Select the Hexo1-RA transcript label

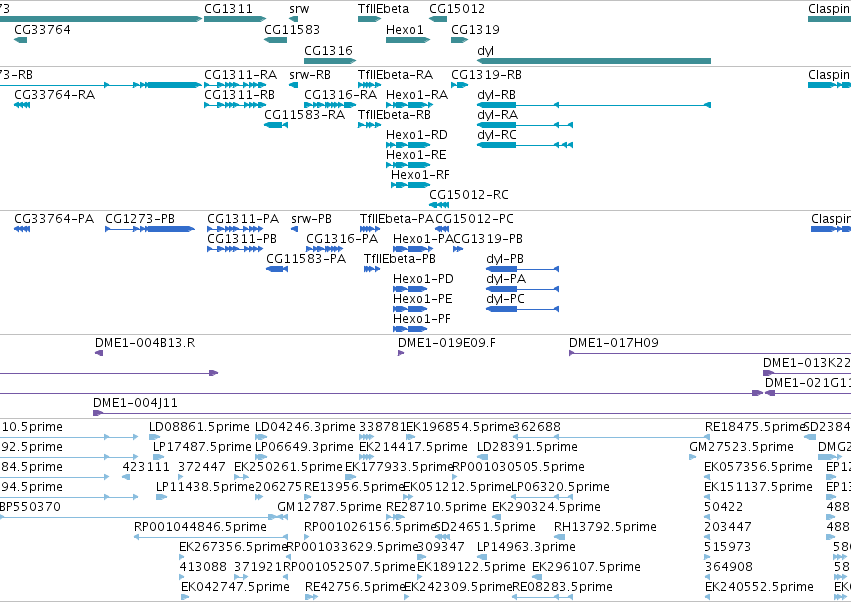(x=417, y=94)
